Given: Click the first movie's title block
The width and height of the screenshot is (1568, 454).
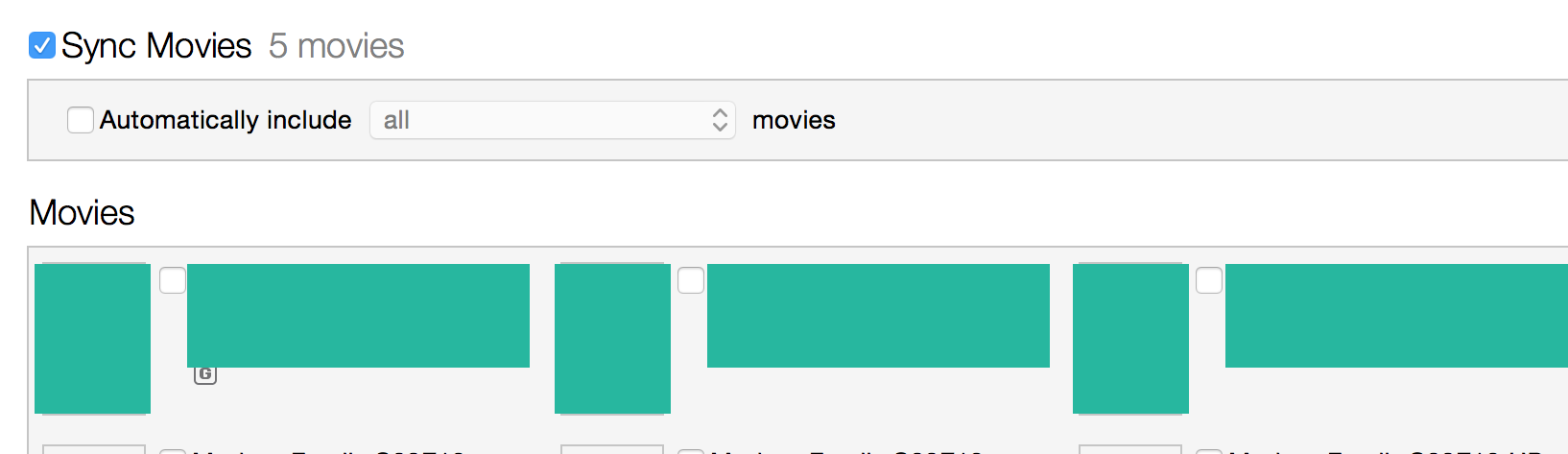Looking at the screenshot, I should point(358,316).
